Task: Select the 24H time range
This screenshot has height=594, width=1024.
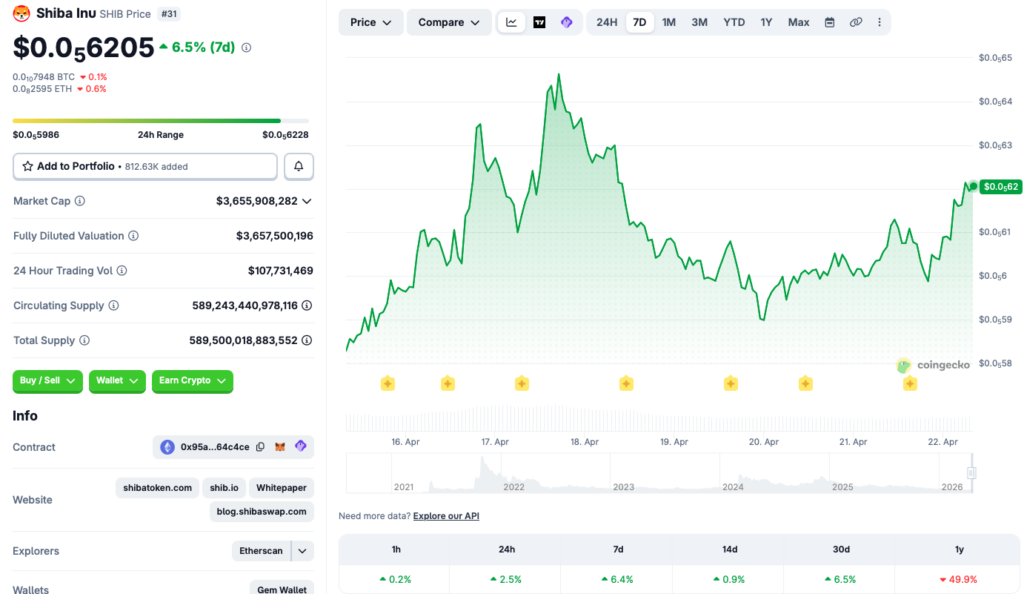Action: click(x=606, y=22)
